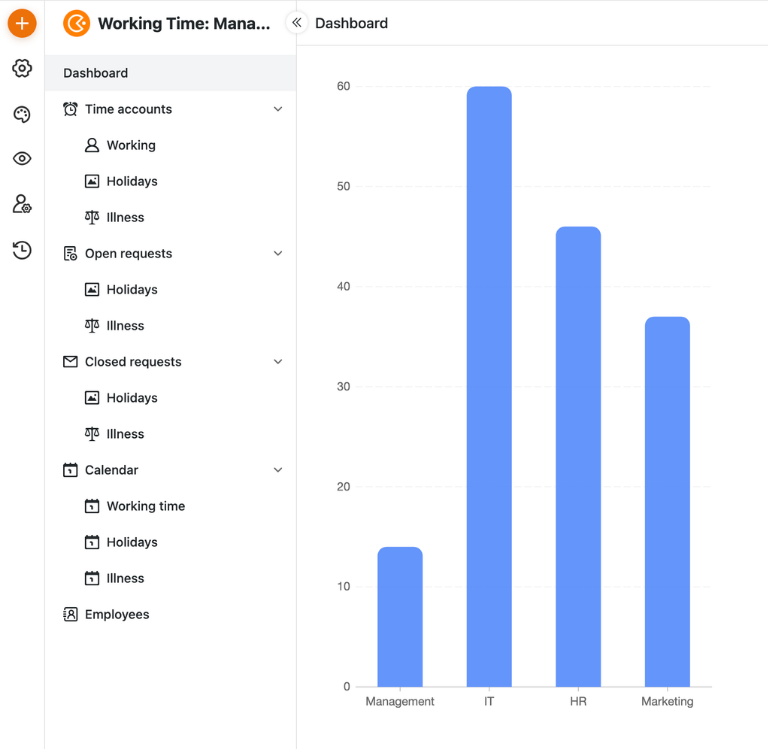Open the version history clock icon
The height and width of the screenshot is (749, 768).
[x=22, y=250]
